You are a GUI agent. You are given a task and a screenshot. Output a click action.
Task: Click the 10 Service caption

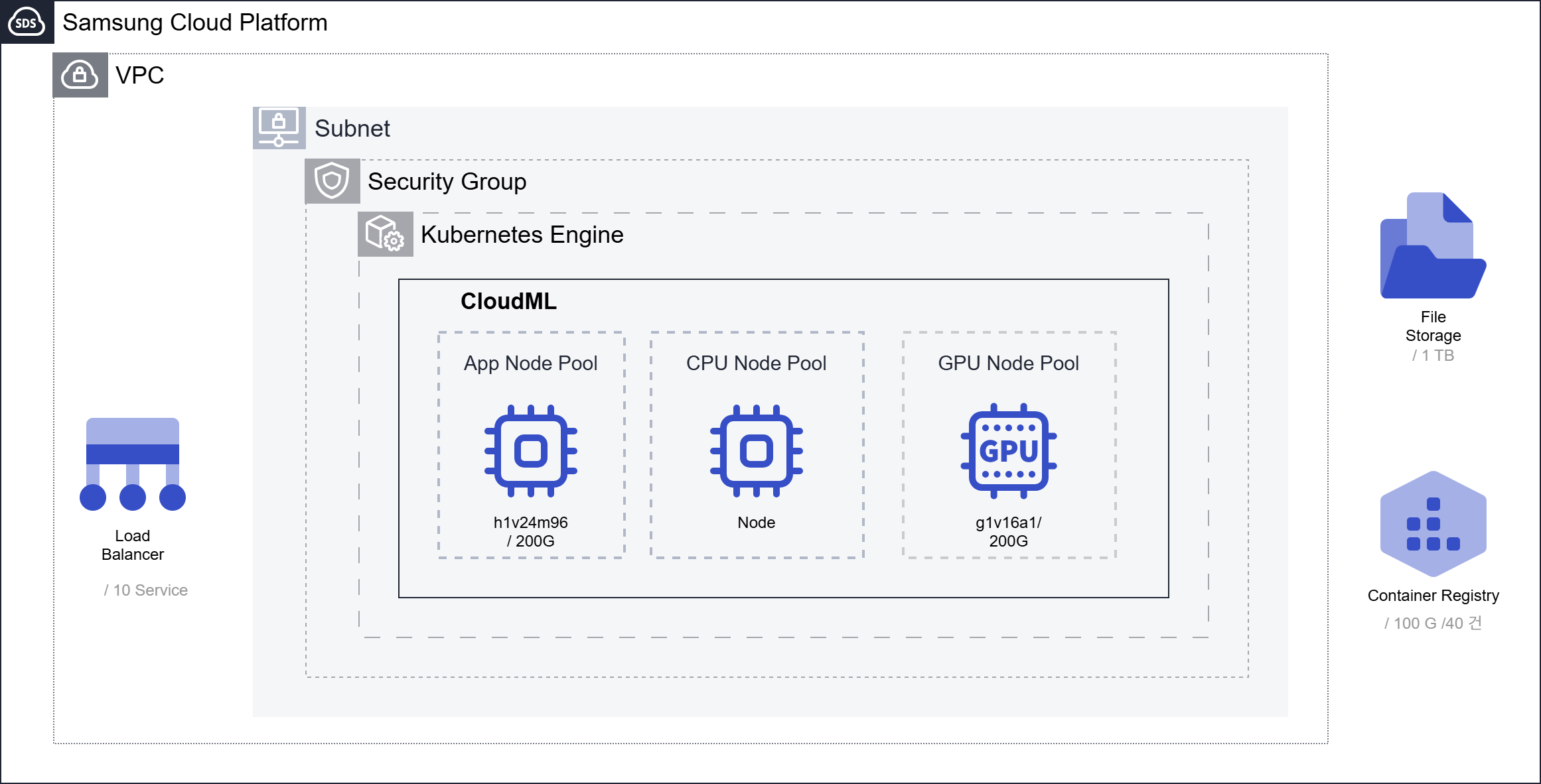pos(146,590)
